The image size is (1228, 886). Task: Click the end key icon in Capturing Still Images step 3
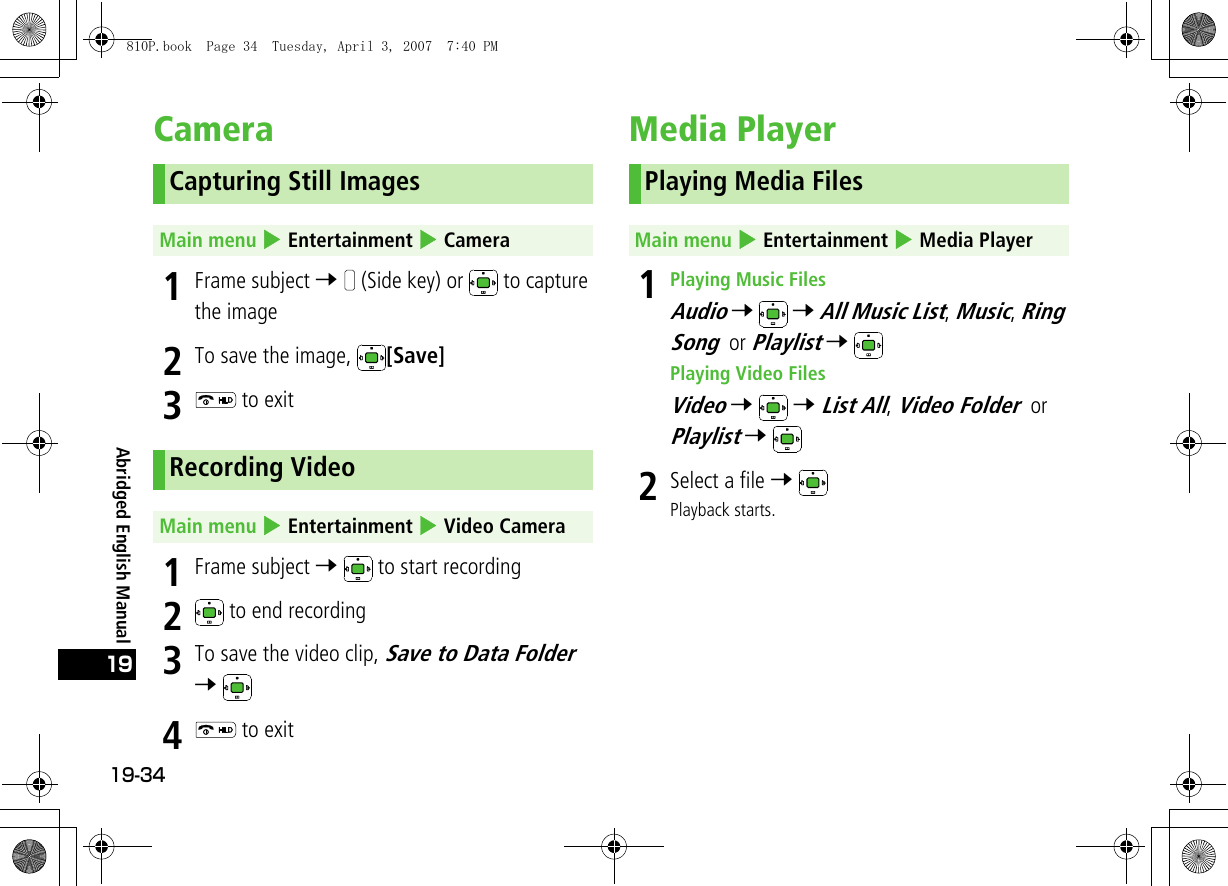click(x=216, y=400)
